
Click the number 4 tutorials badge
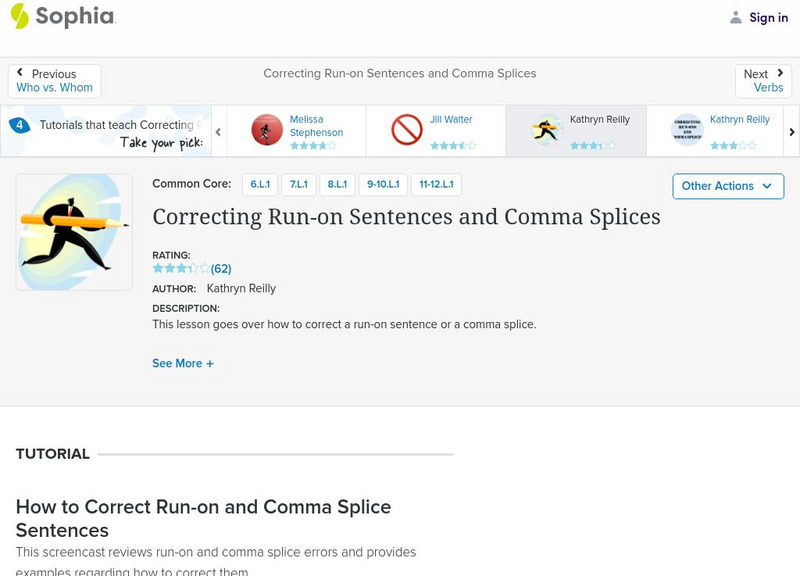pyautogui.click(x=19, y=125)
